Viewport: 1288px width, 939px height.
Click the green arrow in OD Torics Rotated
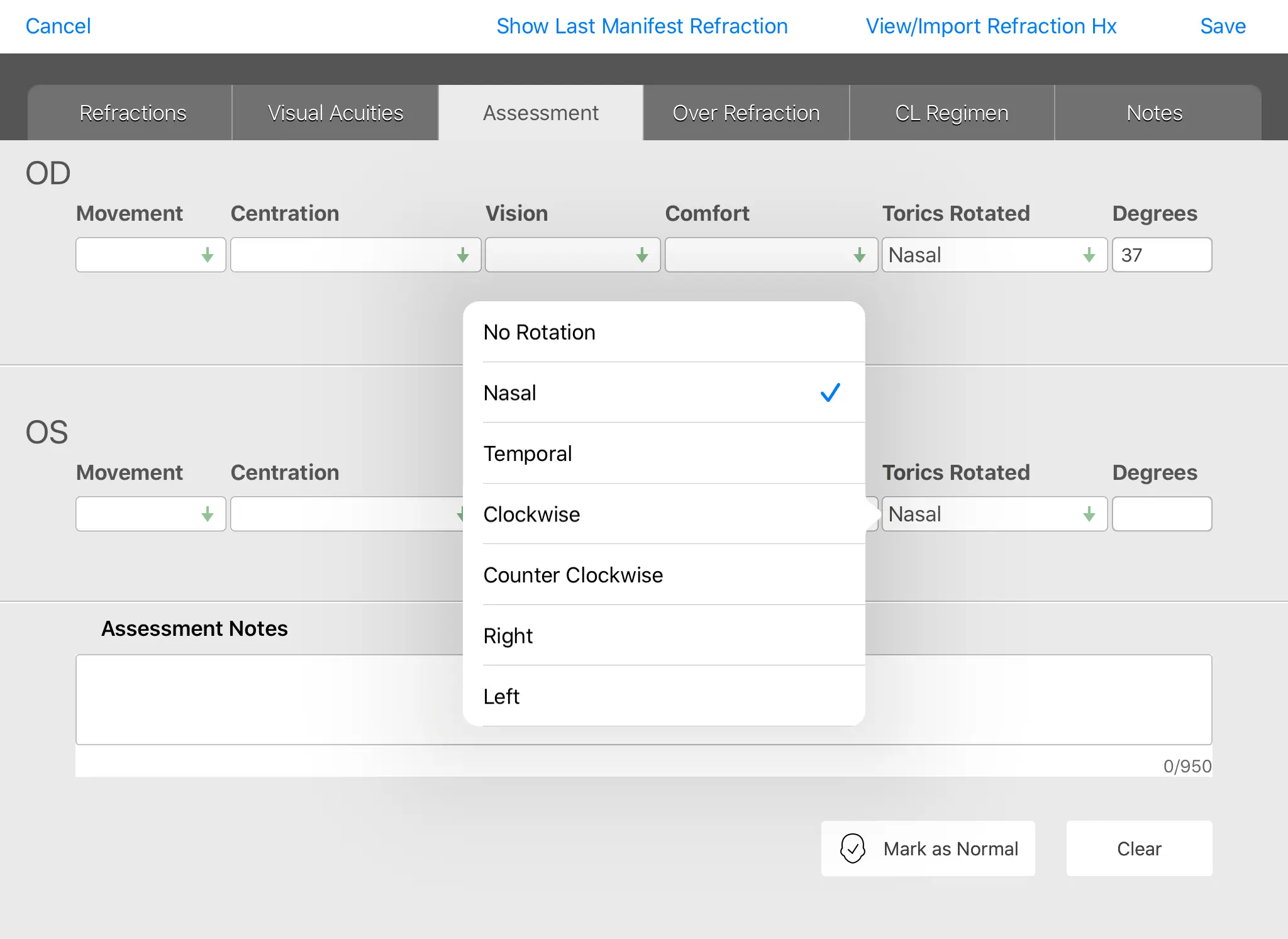pyautogui.click(x=1089, y=255)
